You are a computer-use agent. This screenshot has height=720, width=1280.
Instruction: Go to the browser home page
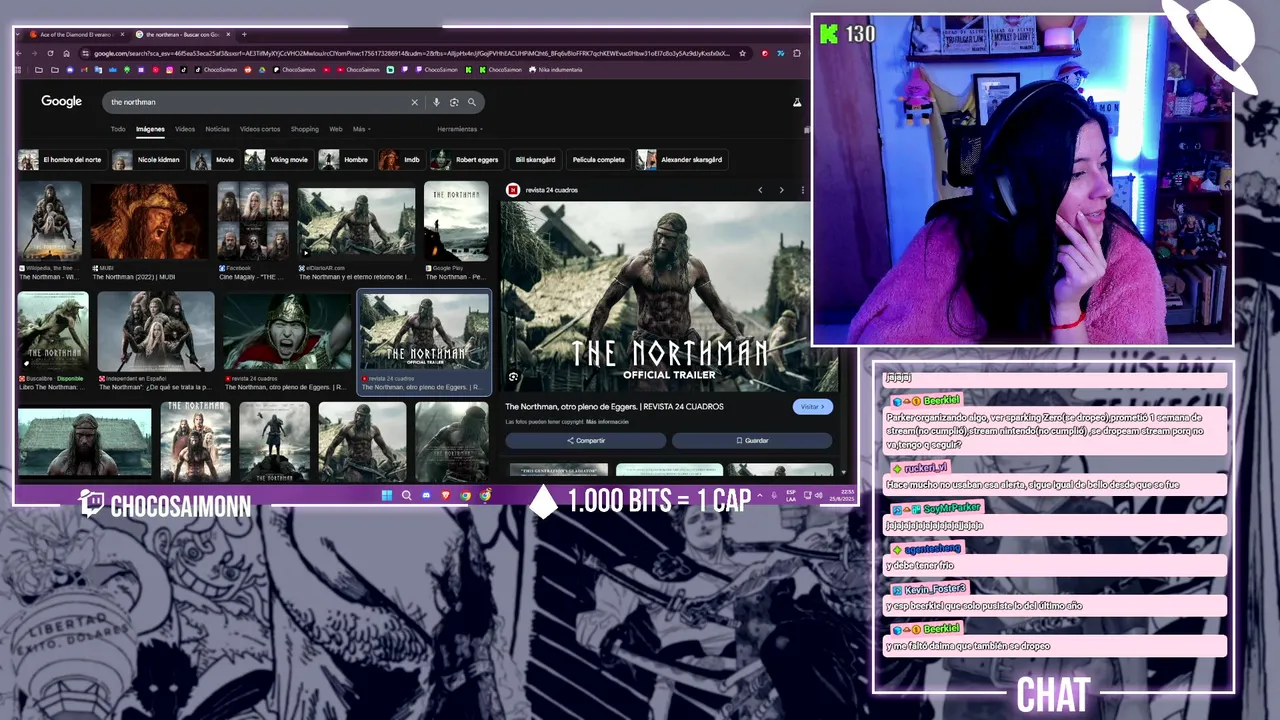click(x=67, y=53)
